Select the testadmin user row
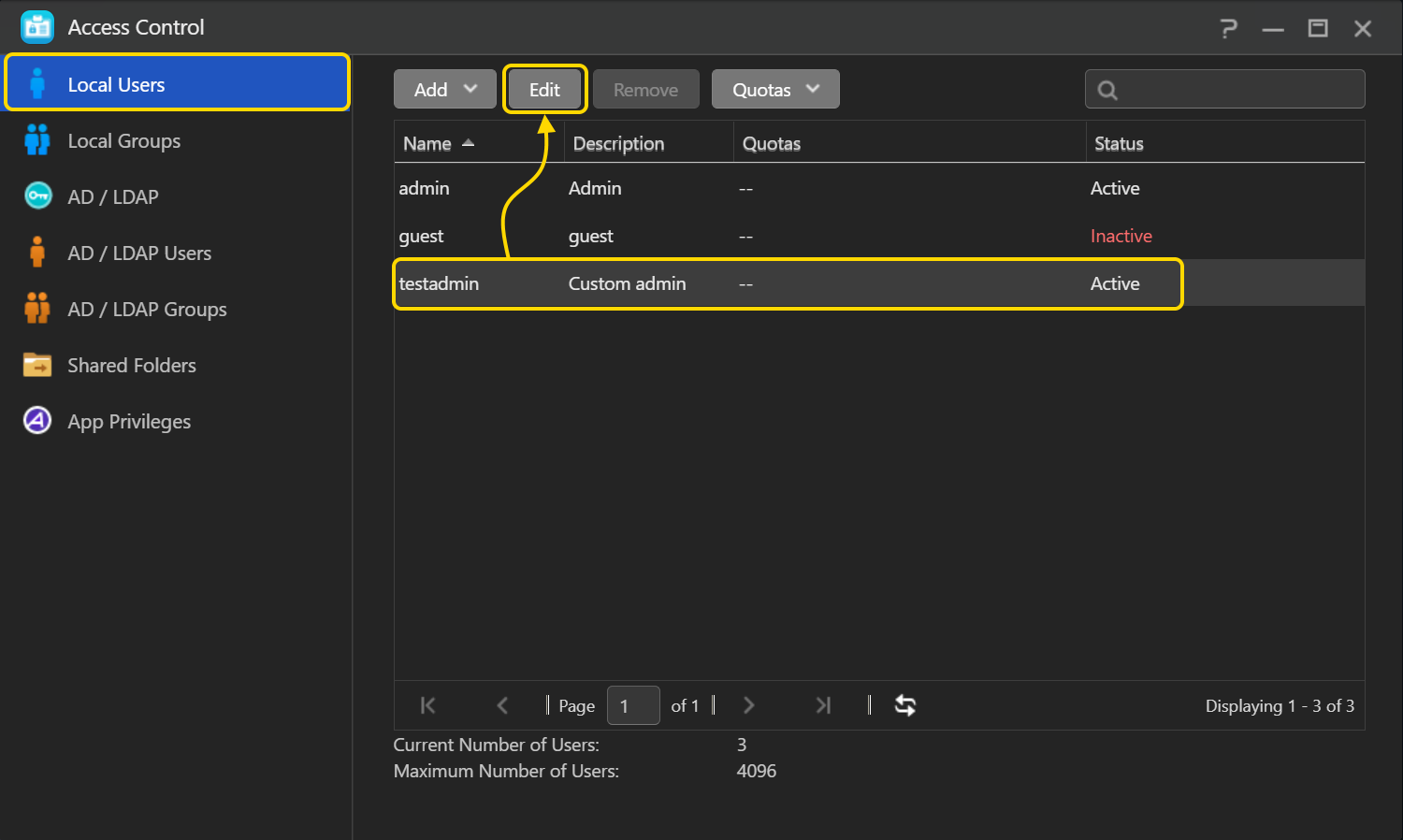Screen dimensions: 1403x840 [786, 283]
